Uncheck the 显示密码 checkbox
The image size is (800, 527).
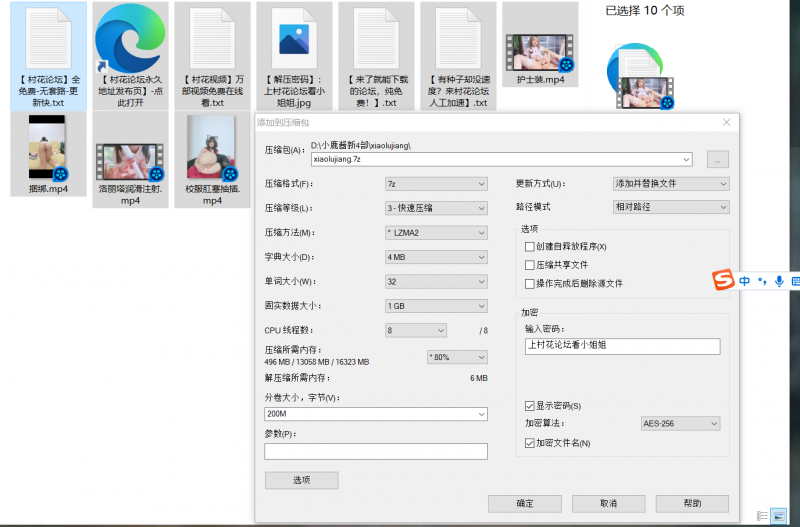530,405
